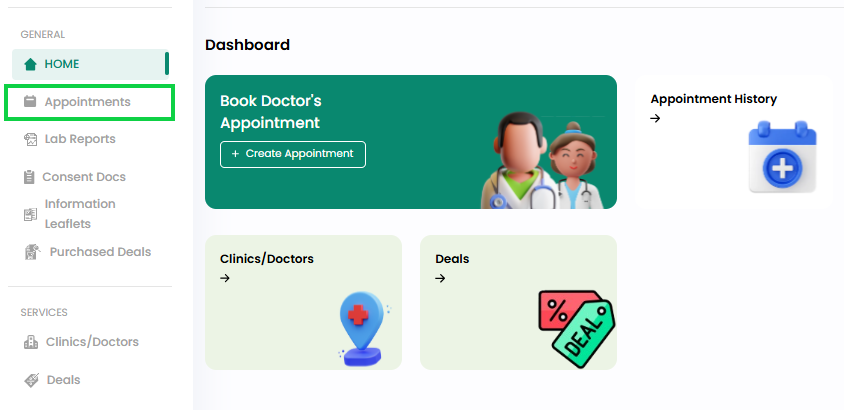844x410 pixels.
Task: Click the Home house icon in sidebar
Action: coord(31,65)
